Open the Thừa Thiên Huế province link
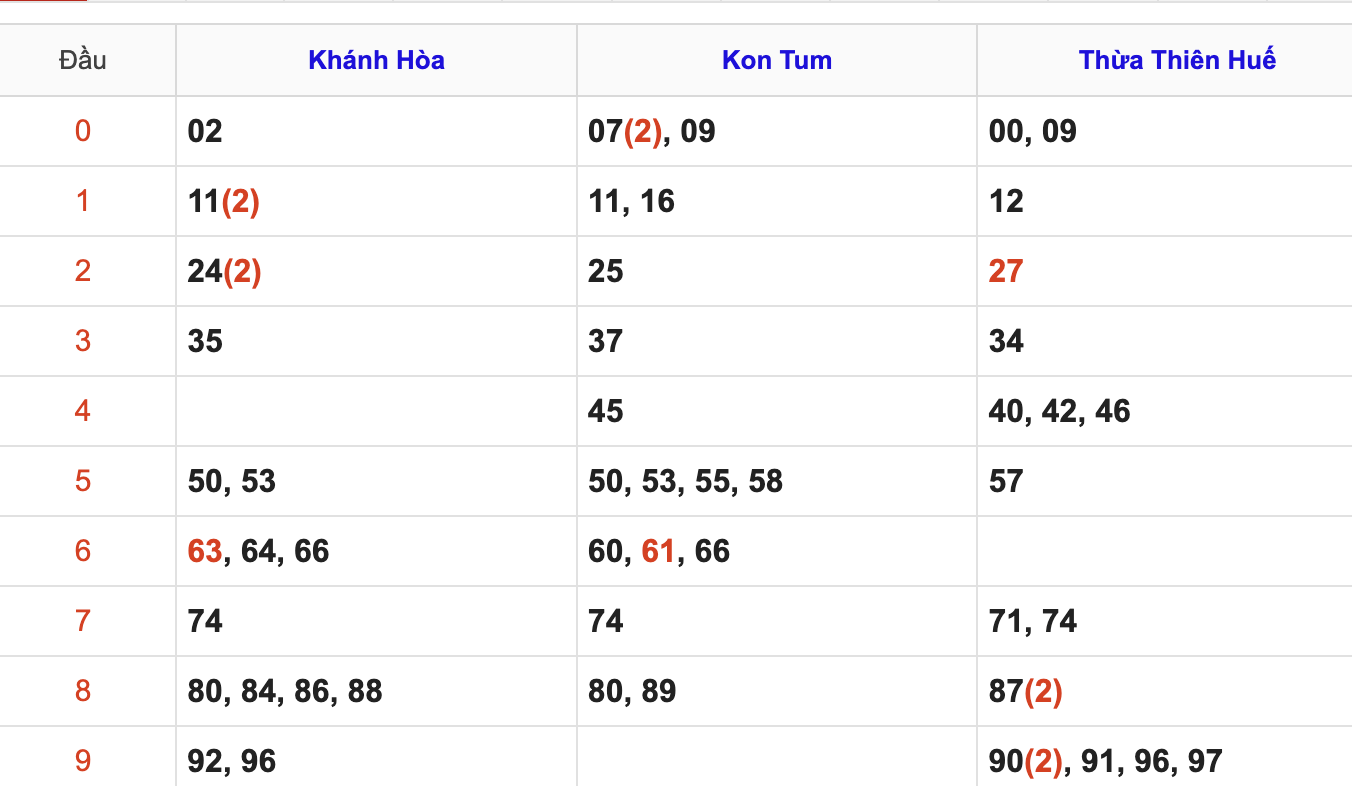The height and width of the screenshot is (786, 1352). (x=1177, y=60)
